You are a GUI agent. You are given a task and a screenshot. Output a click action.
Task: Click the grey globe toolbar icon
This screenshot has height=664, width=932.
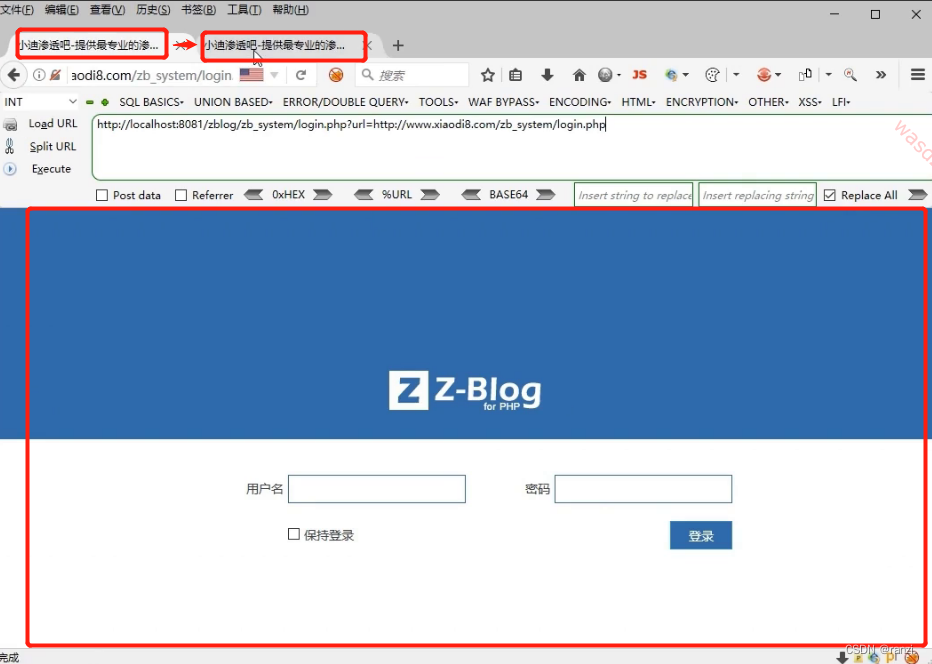point(605,75)
